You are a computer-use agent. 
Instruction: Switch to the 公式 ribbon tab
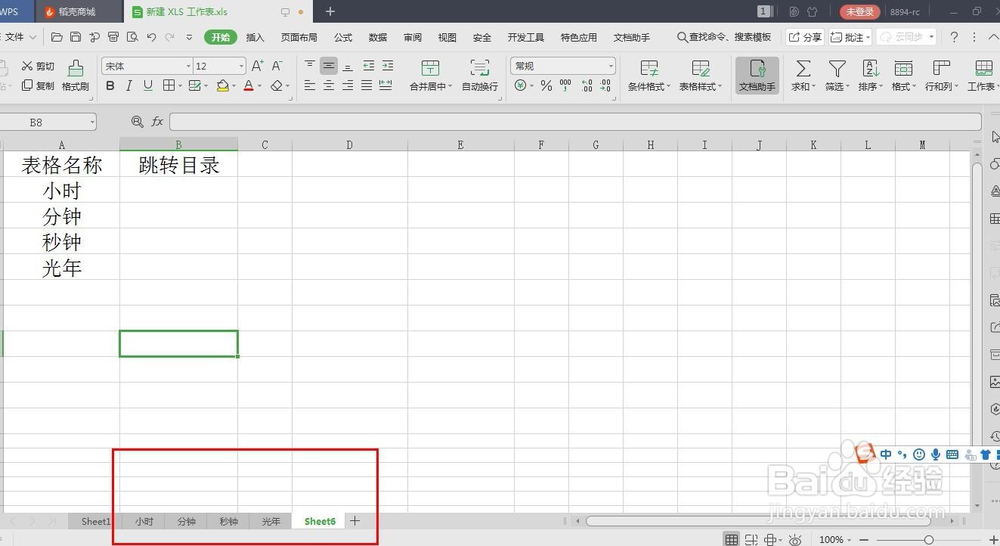pos(343,37)
